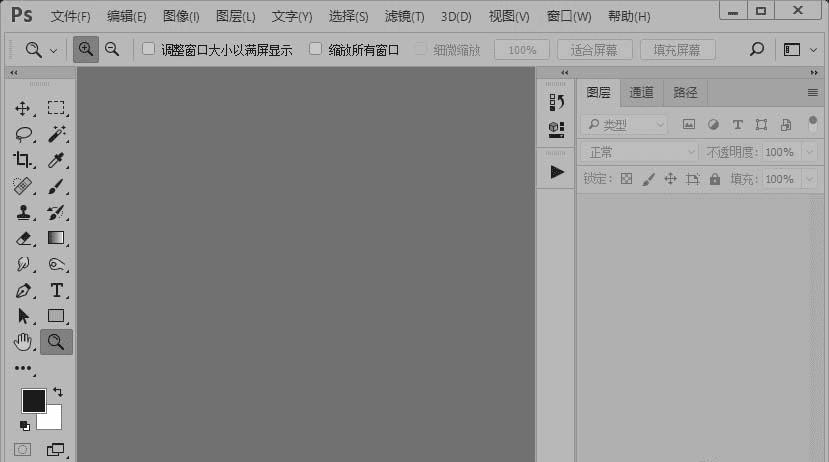Toggle smart object layer filter
Viewport: 829px width, 462px height.
(786, 125)
